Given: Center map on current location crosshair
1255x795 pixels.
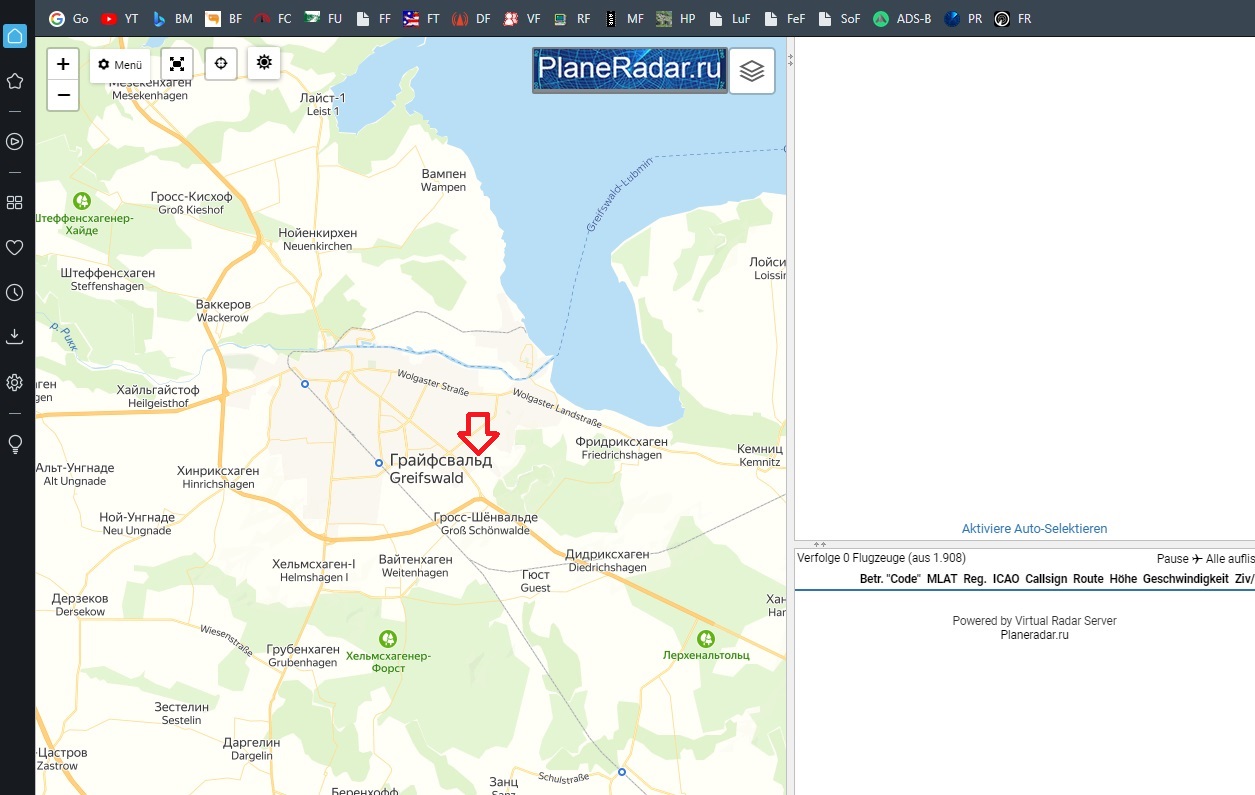Looking at the screenshot, I should 221,63.
